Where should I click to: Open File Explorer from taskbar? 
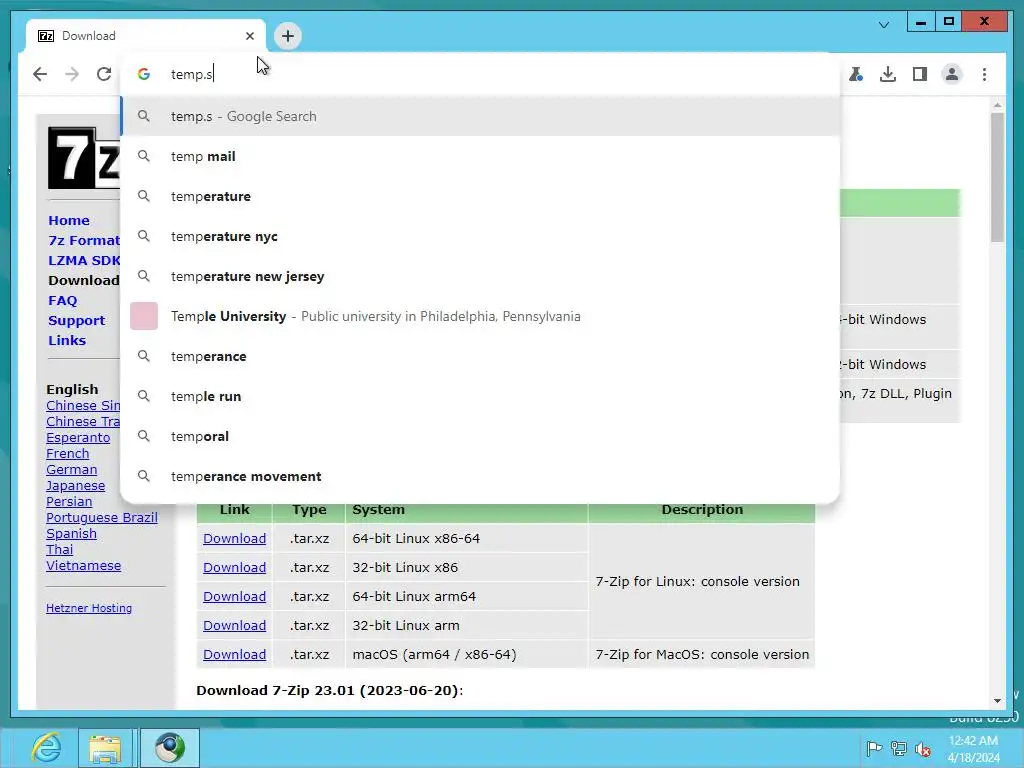106,748
